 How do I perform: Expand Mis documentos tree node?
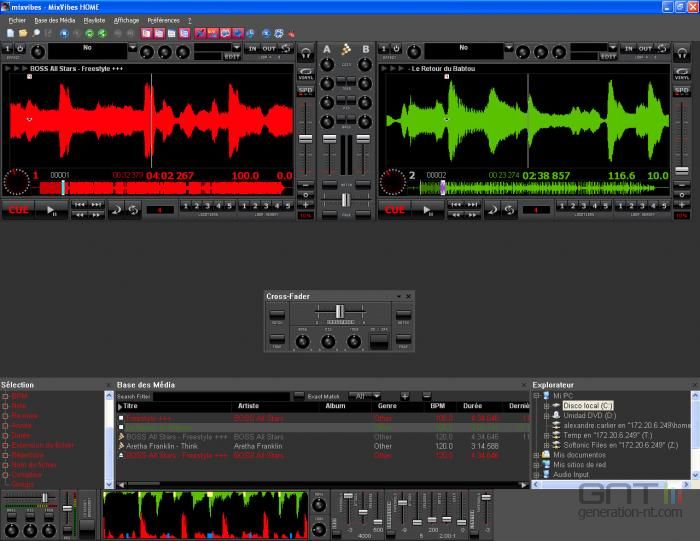[x=536, y=455]
